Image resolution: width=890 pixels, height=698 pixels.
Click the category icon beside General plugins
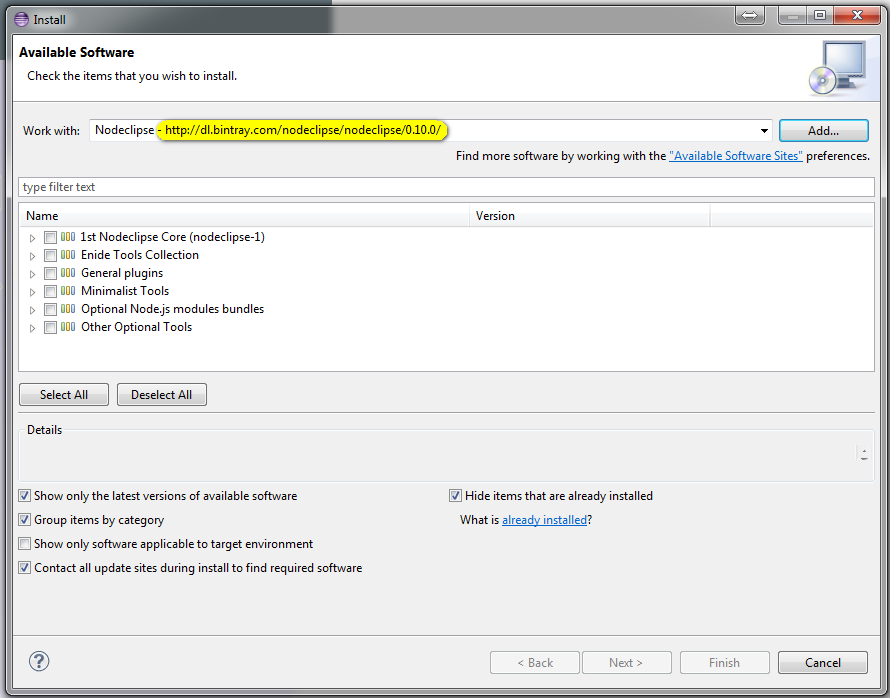68,273
